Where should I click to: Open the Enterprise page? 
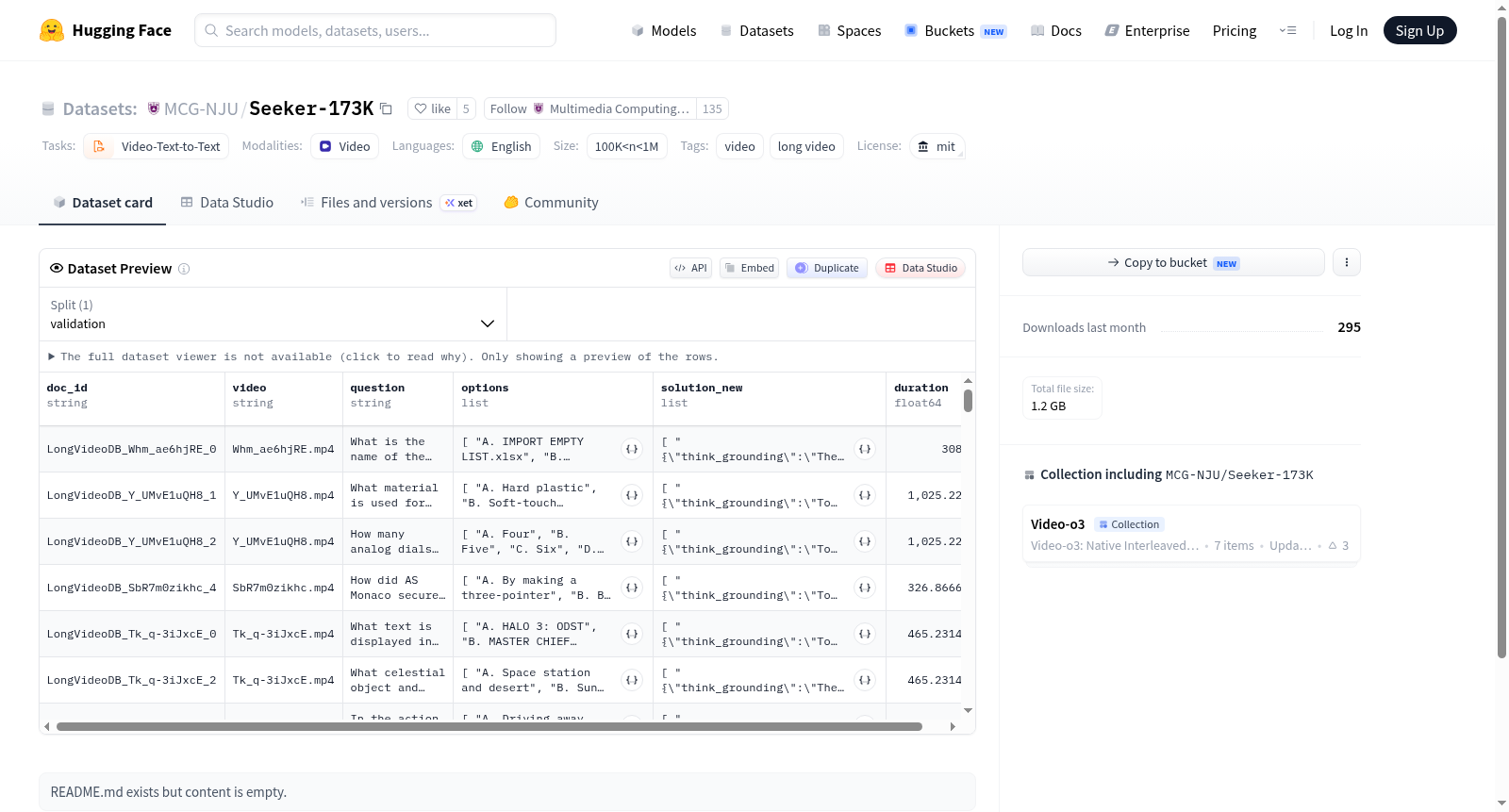(x=1147, y=30)
